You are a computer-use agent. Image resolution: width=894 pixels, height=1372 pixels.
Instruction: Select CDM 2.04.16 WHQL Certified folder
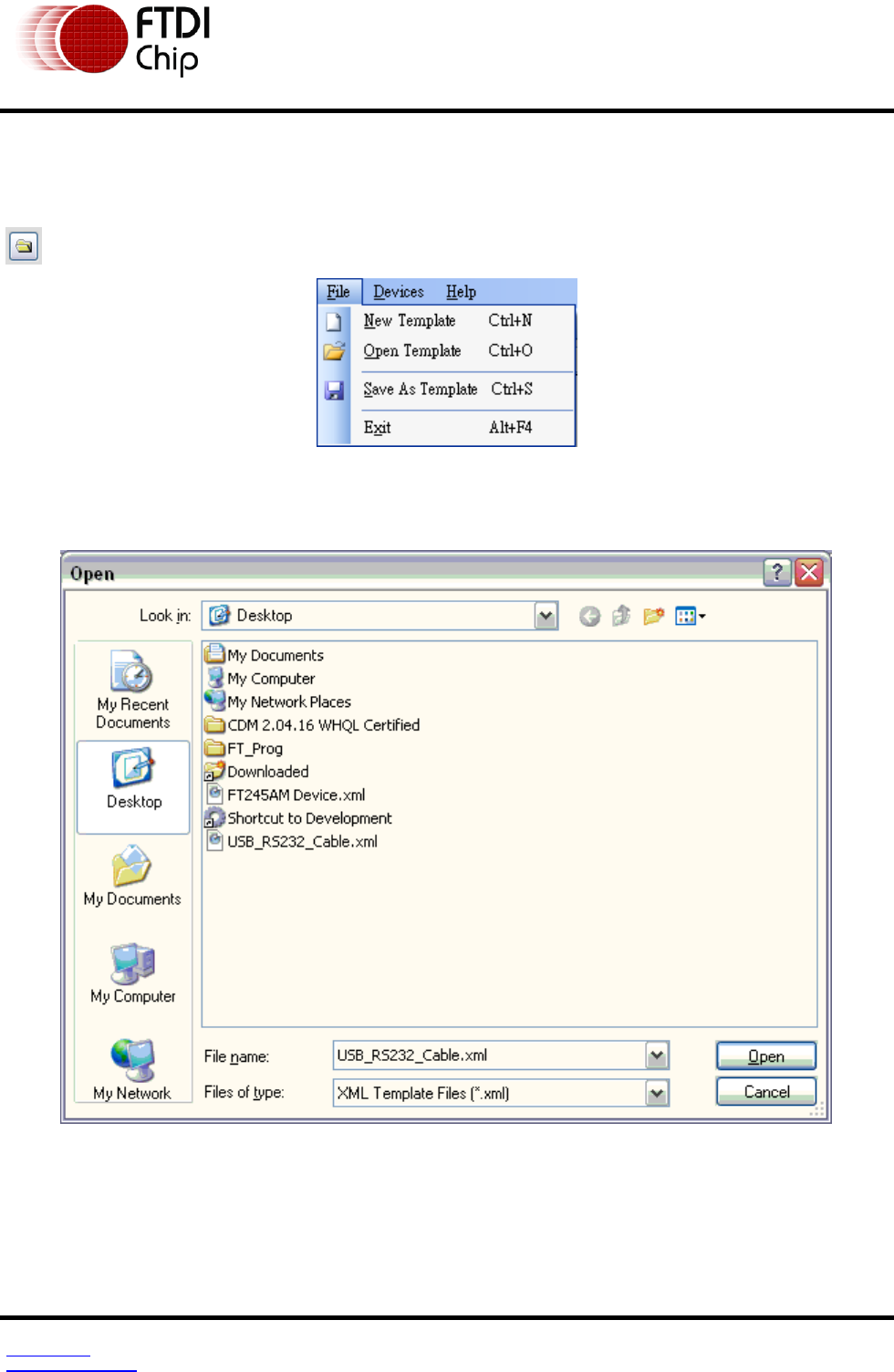(x=313, y=725)
